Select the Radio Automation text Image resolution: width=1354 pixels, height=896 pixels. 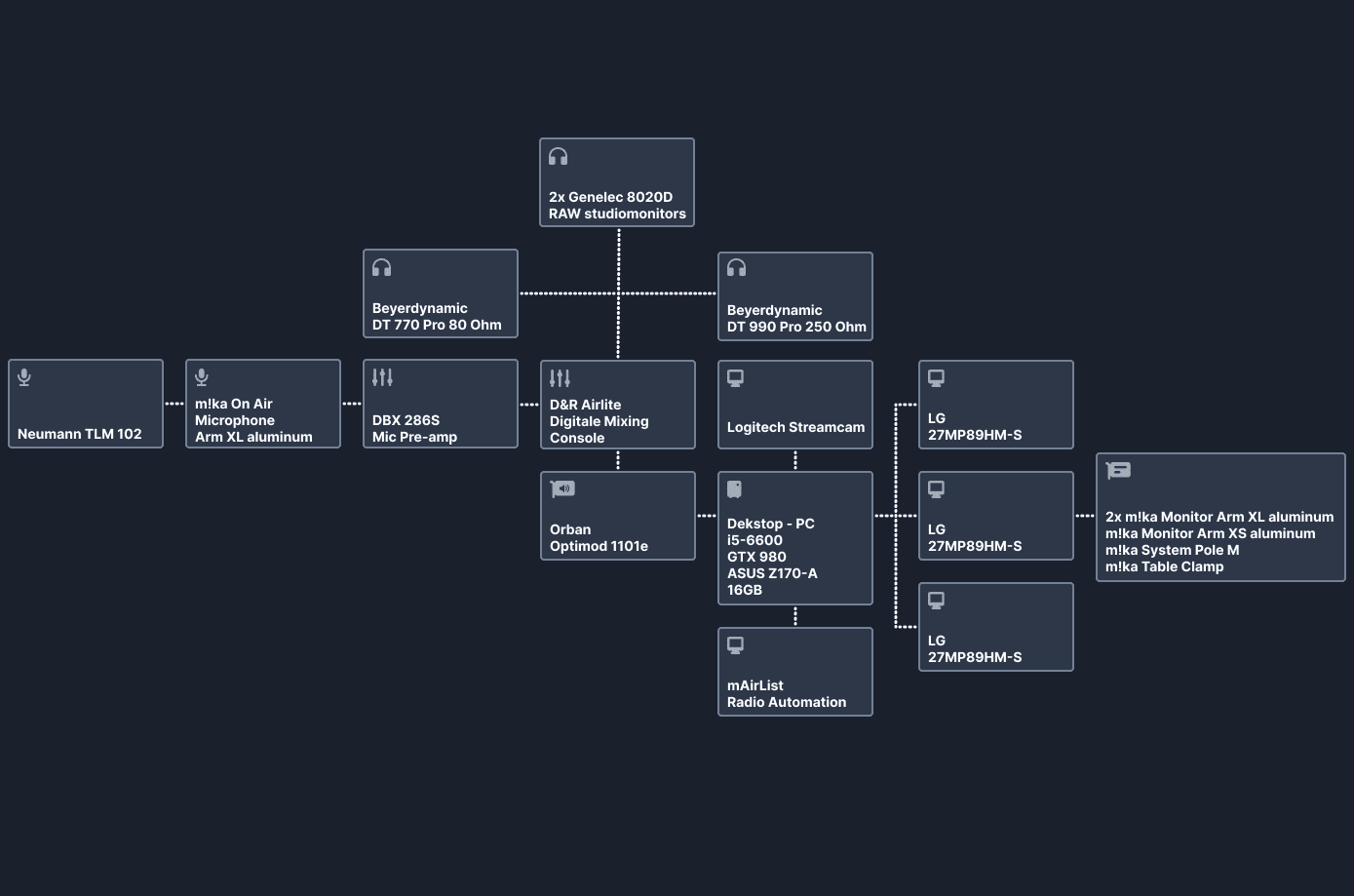coord(787,702)
